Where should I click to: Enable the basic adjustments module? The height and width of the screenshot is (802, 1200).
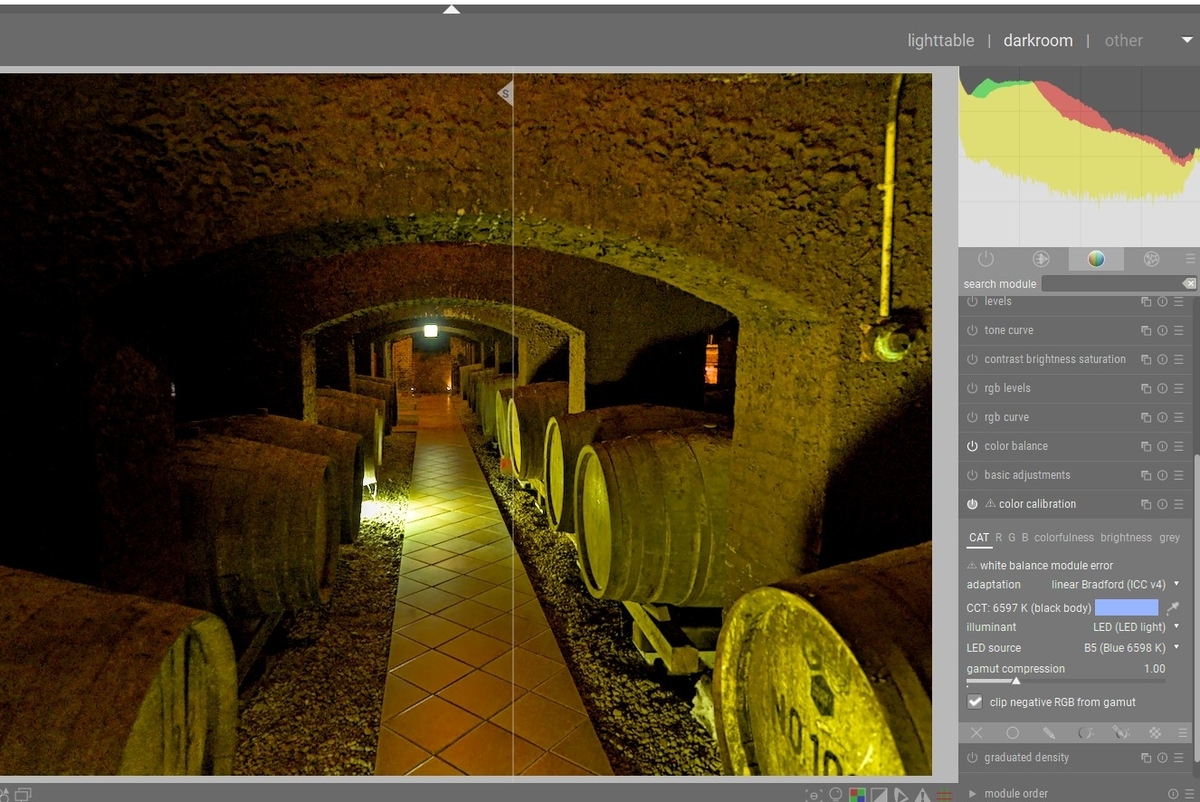coord(972,475)
